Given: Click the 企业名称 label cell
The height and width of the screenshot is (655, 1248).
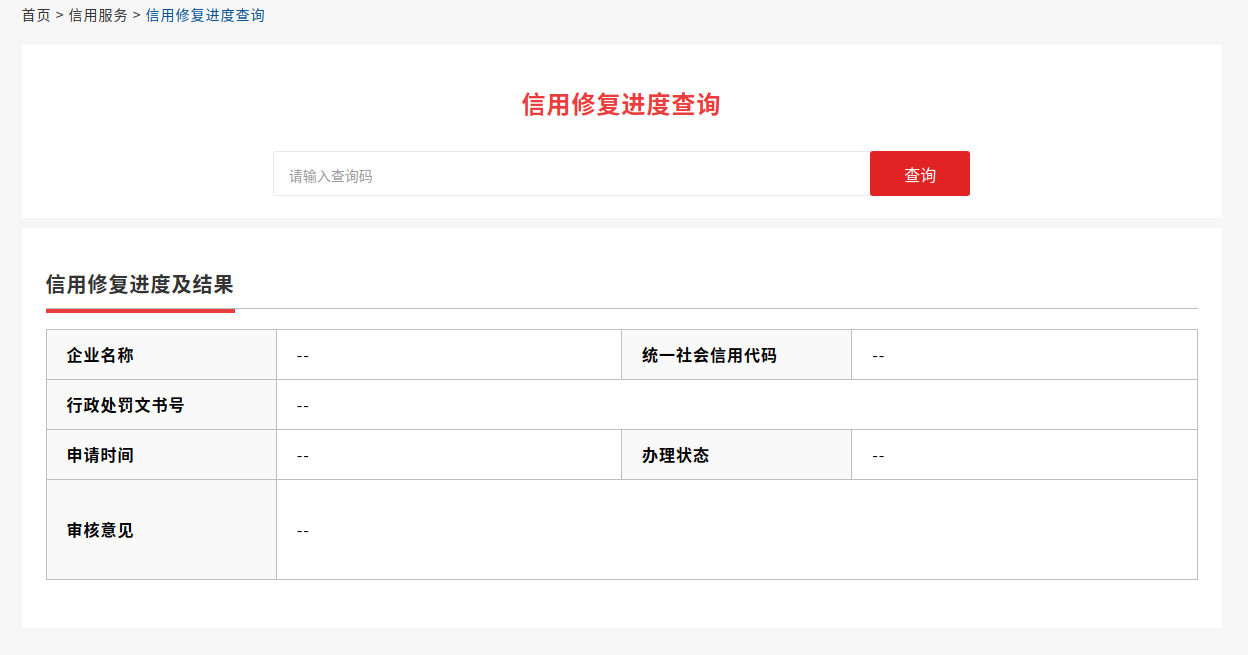Looking at the screenshot, I should click(161, 355).
